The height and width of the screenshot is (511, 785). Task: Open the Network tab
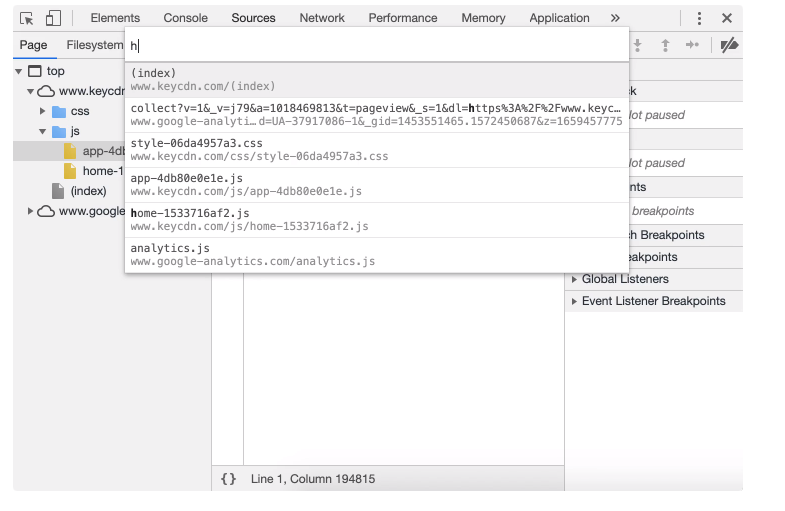click(x=322, y=18)
